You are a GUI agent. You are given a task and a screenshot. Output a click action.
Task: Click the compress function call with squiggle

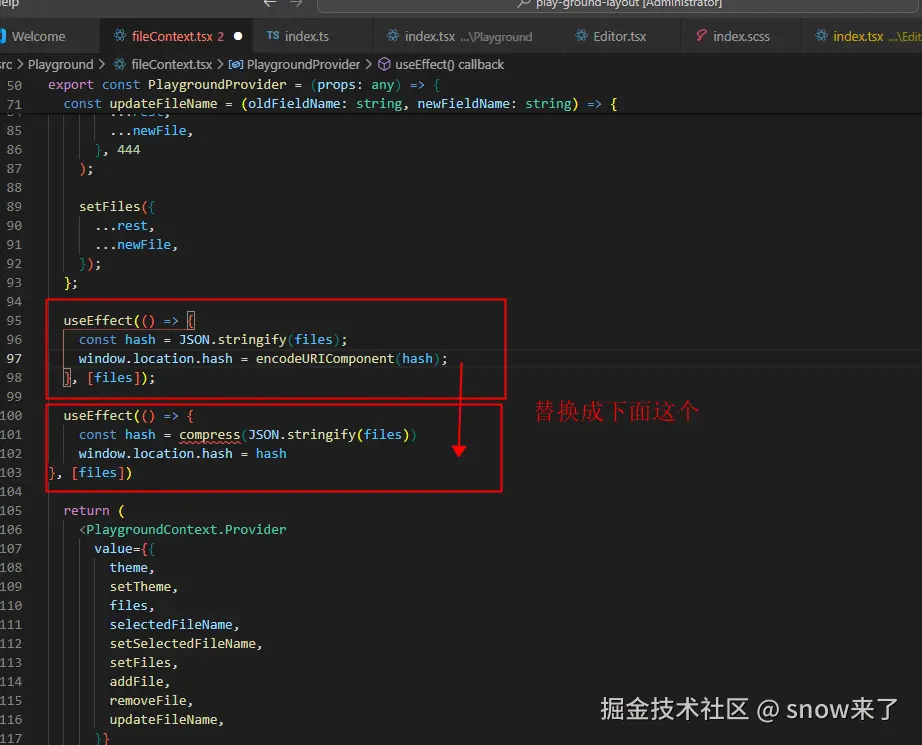point(209,435)
